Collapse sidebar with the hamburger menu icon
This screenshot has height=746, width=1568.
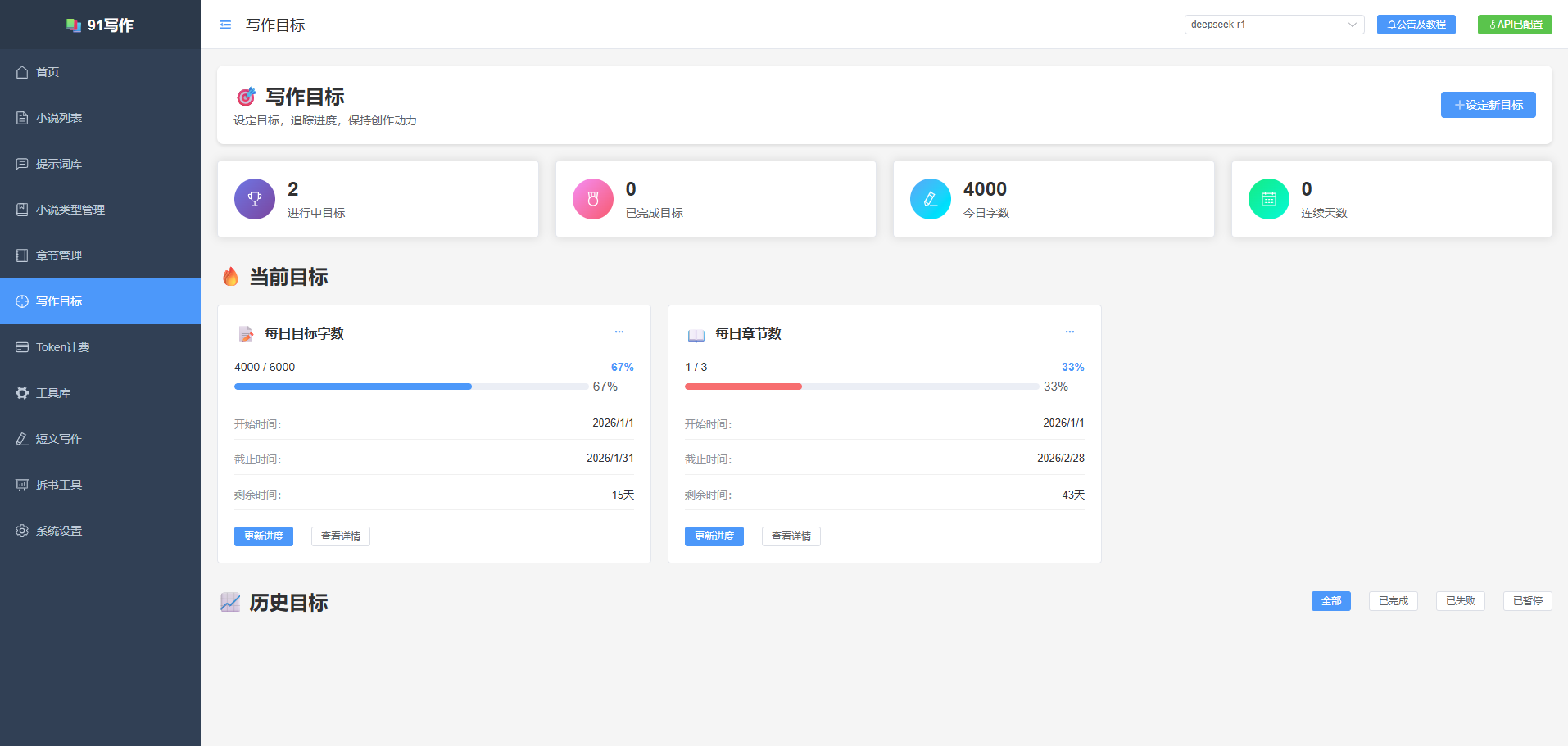pyautogui.click(x=225, y=25)
